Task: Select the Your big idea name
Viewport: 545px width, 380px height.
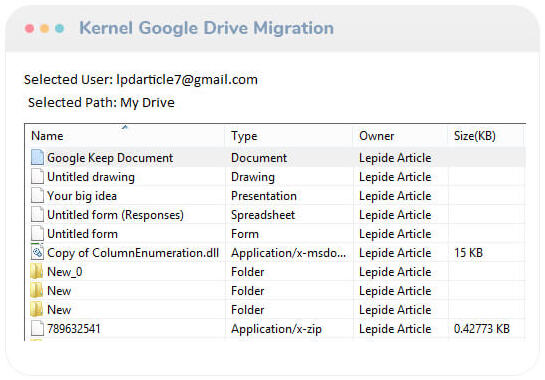Action: [82, 196]
